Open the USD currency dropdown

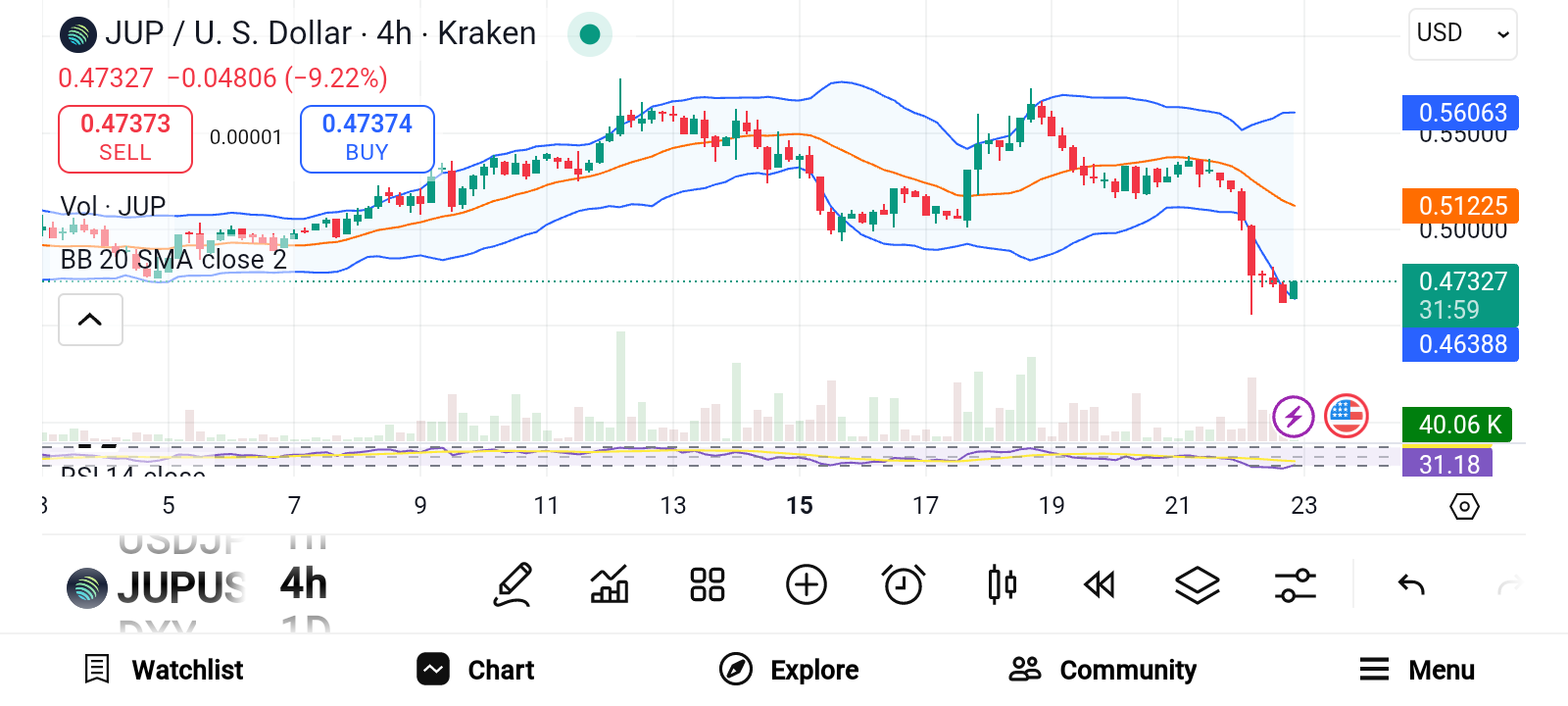1462,34
